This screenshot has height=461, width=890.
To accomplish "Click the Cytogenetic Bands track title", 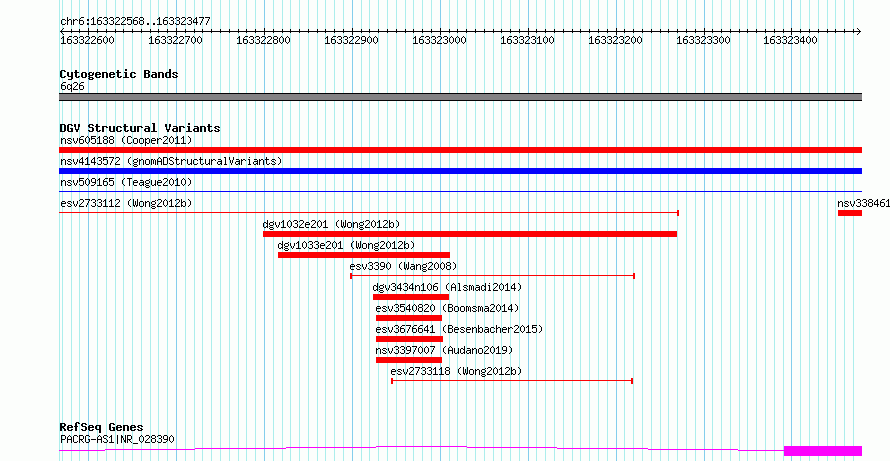I will click(119, 74).
